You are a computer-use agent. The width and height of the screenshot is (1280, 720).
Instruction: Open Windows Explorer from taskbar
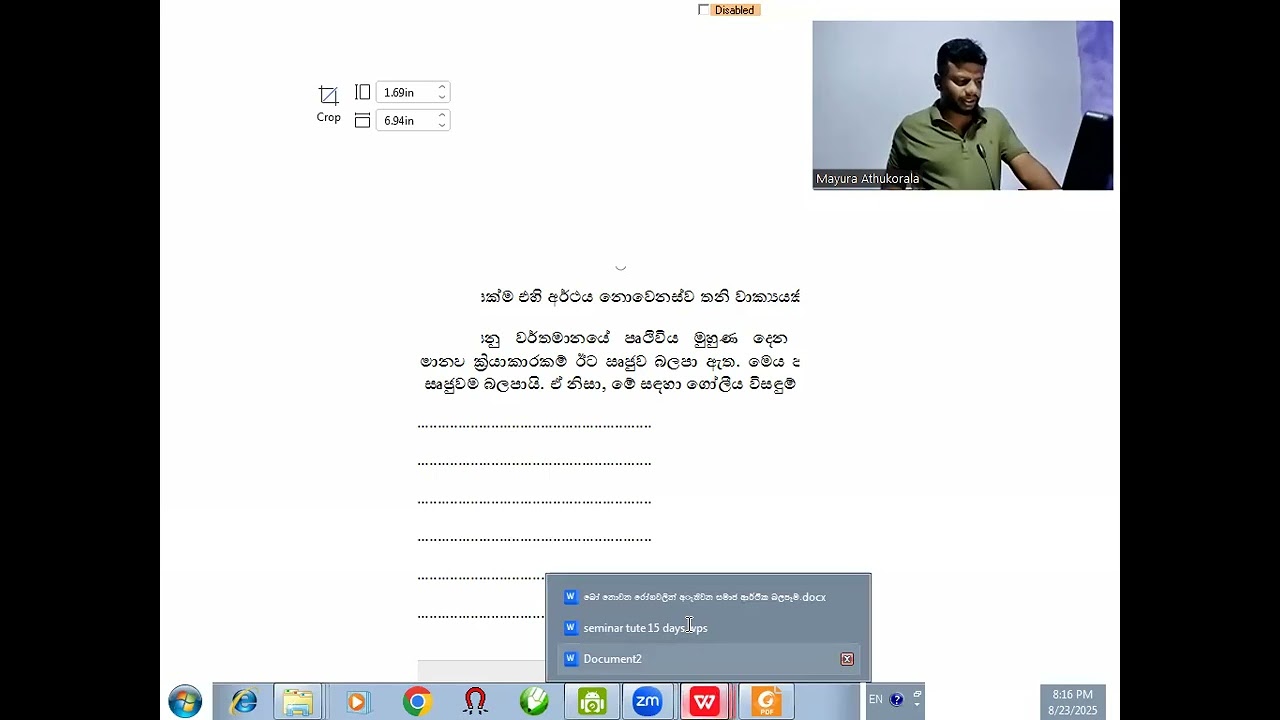click(x=297, y=702)
